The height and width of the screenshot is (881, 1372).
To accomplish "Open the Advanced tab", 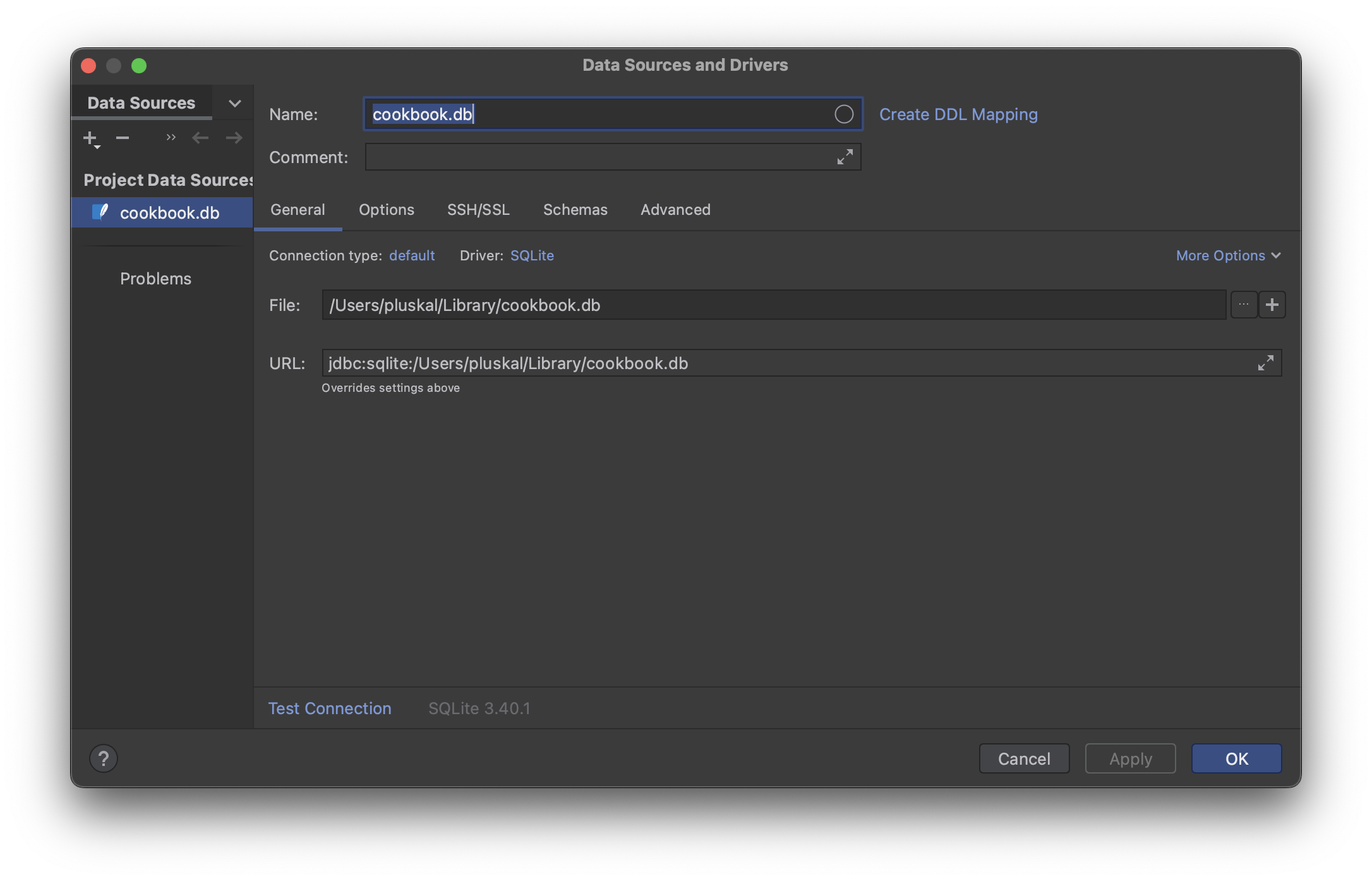I will [x=675, y=210].
